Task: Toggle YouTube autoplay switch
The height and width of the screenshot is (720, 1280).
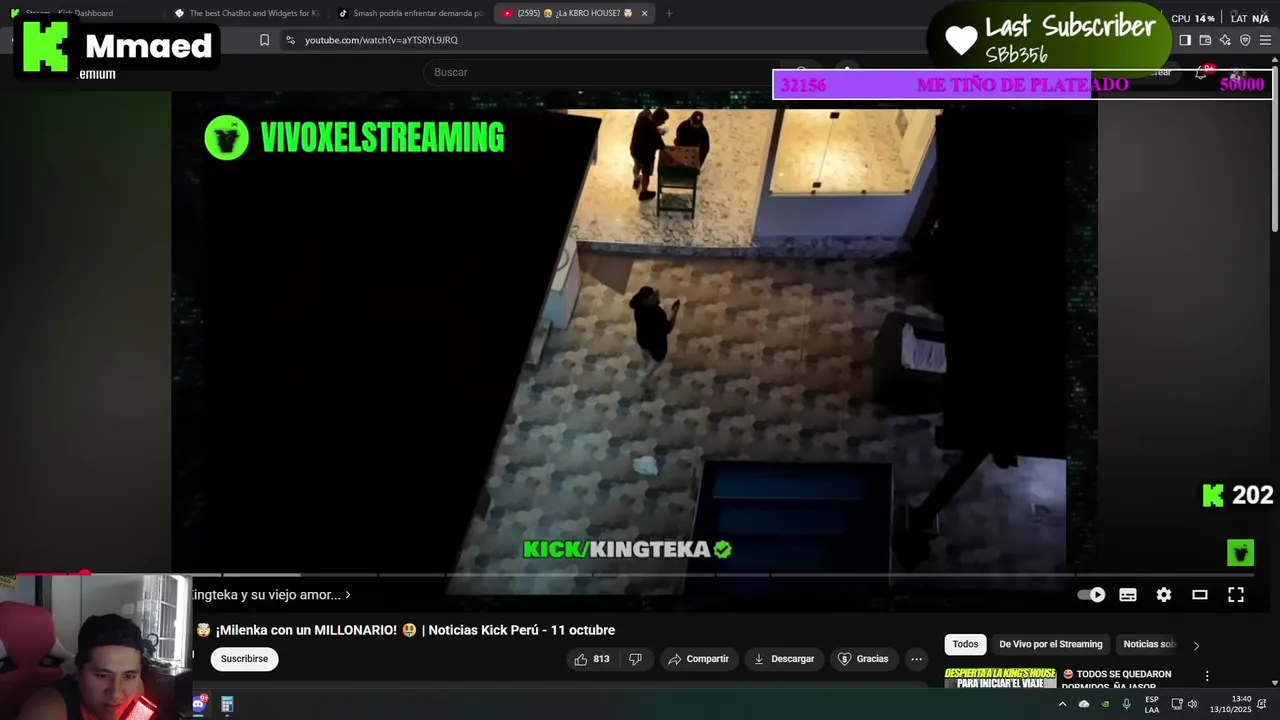Action: pos(1091,595)
